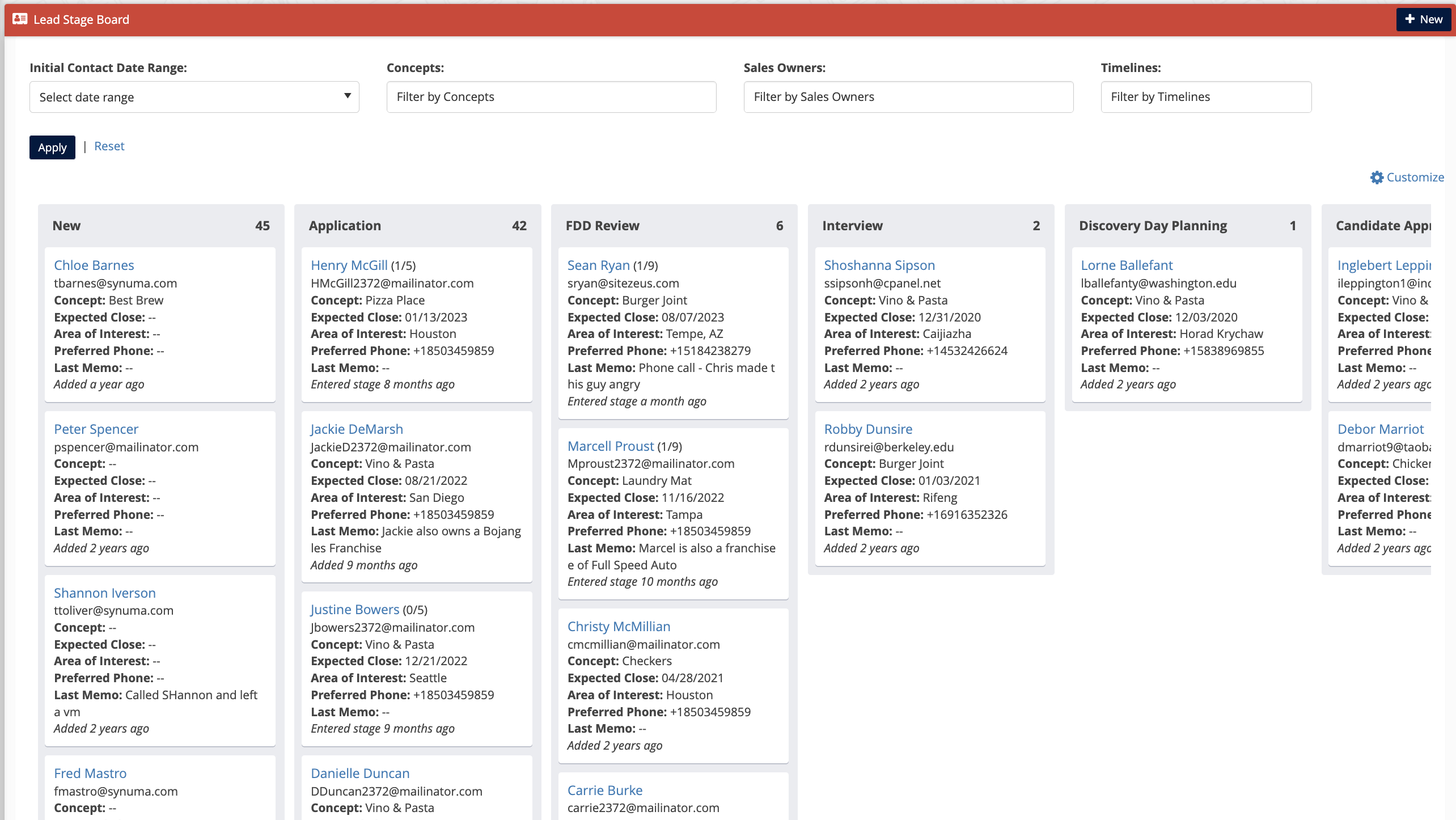Click the Apply filter button

(x=52, y=146)
